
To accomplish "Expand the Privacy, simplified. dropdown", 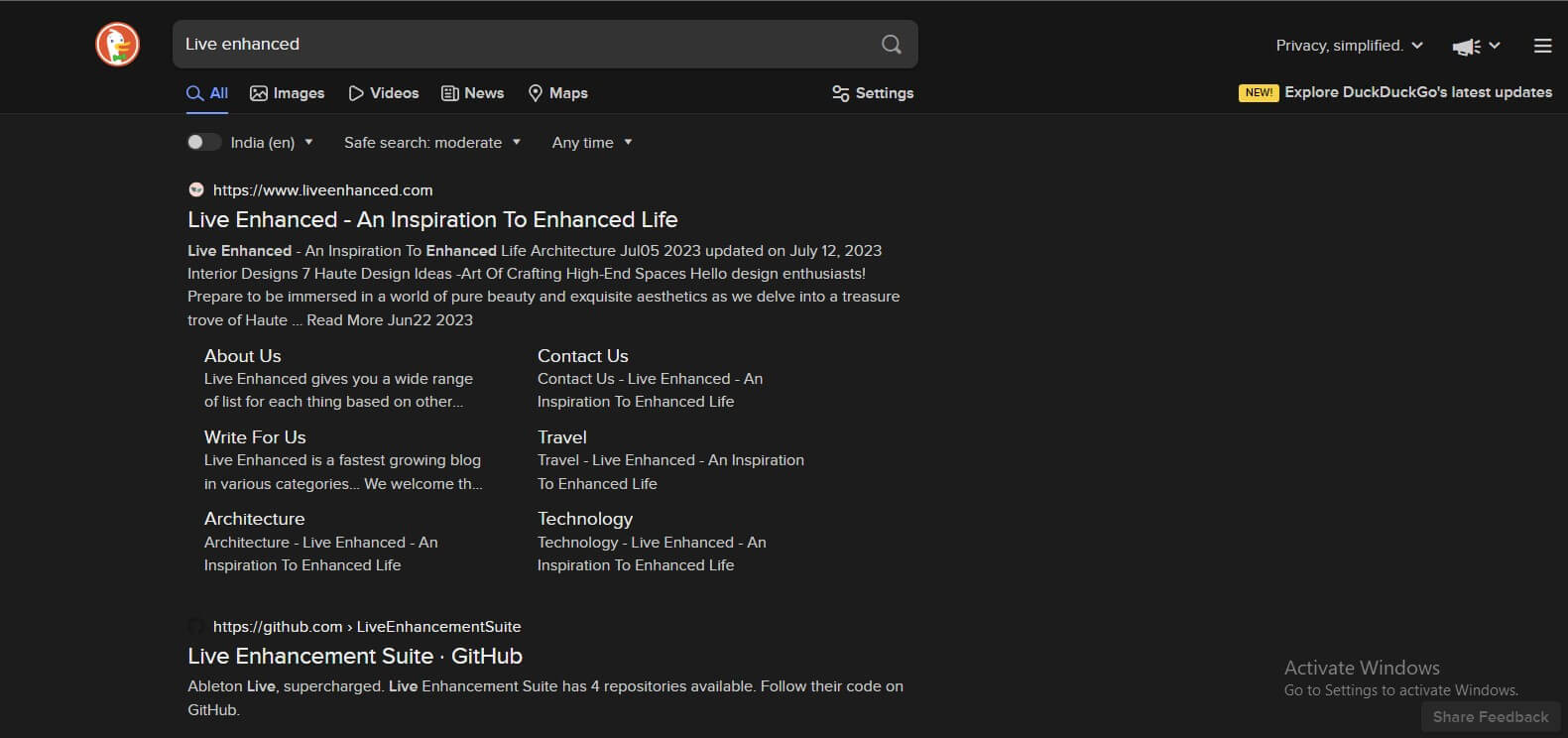I will tap(1350, 46).
